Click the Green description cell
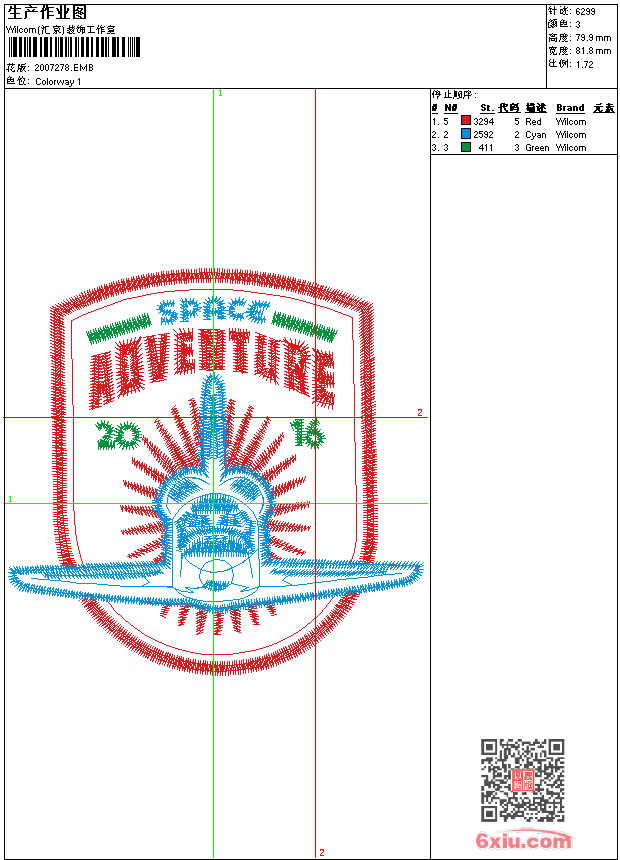 click(x=537, y=148)
